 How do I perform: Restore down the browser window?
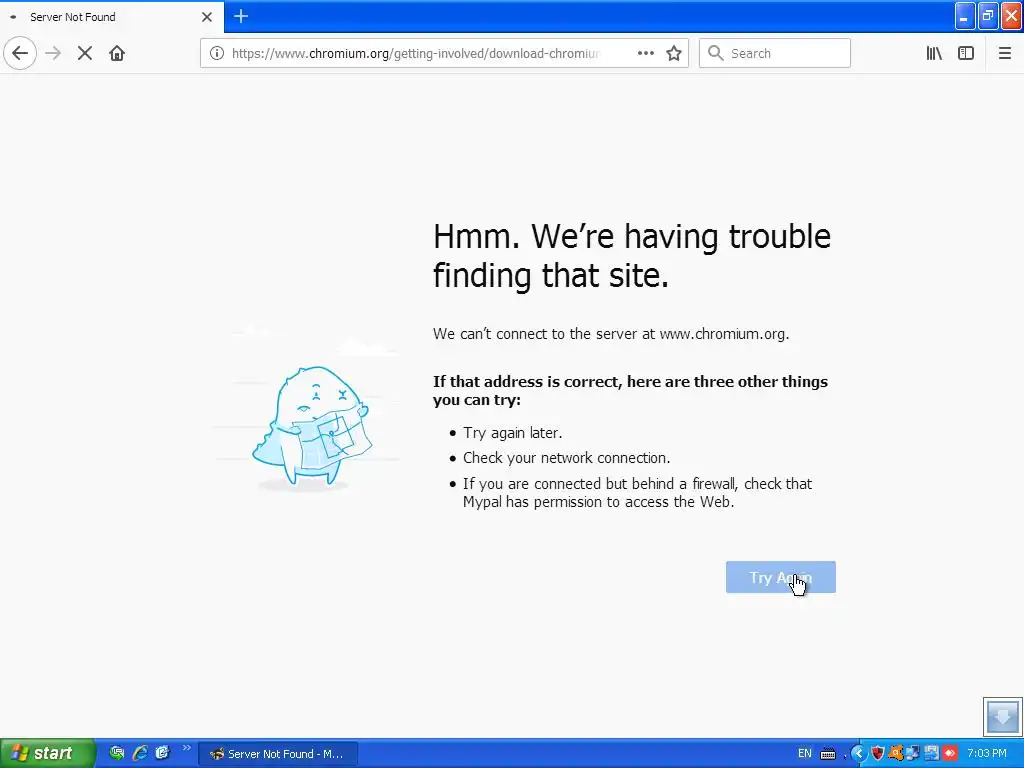tap(988, 16)
